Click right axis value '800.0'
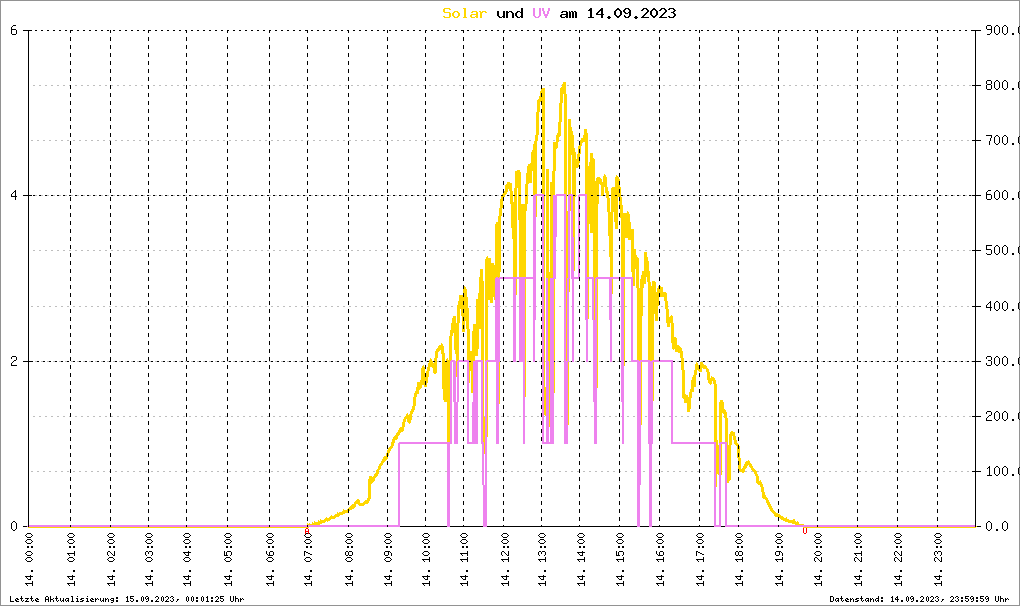Viewport: 1020px width, 606px height. pos(1001,85)
